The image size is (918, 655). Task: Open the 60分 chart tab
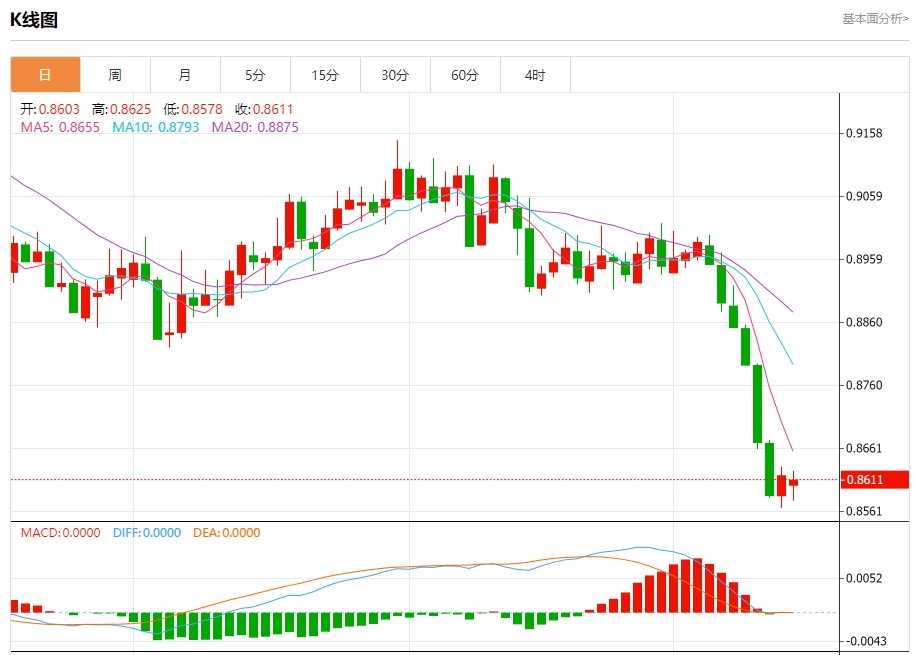(465, 75)
